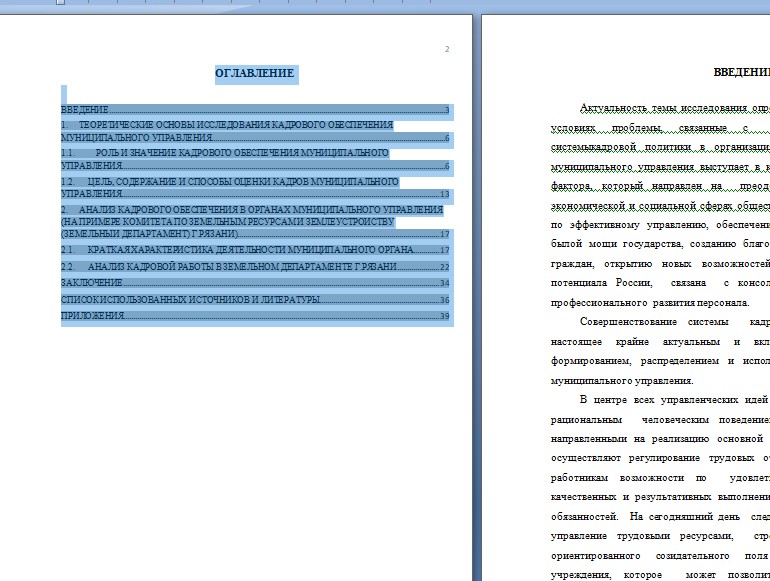This screenshot has height=581, width=770.
Task: Follow the ТЕОРЕТИЧЕСКИЕ ОСНОВЫ ИССЛЕДОВАНИЯ chapter entry
Action: point(255,131)
